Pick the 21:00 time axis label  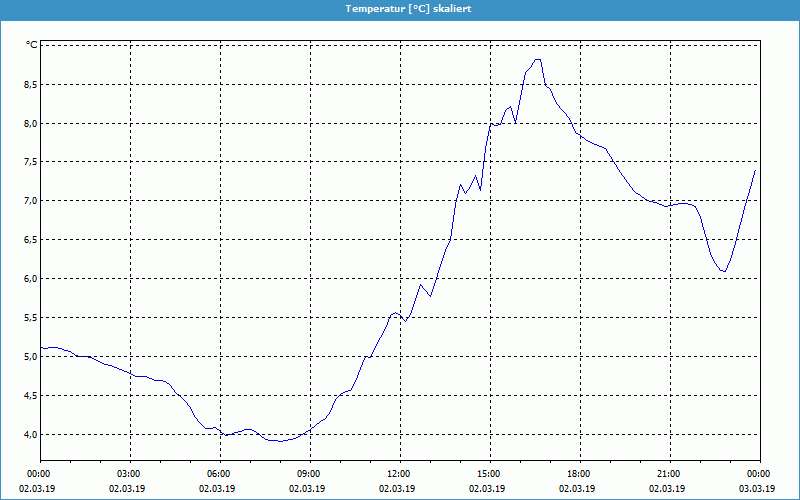(x=668, y=474)
